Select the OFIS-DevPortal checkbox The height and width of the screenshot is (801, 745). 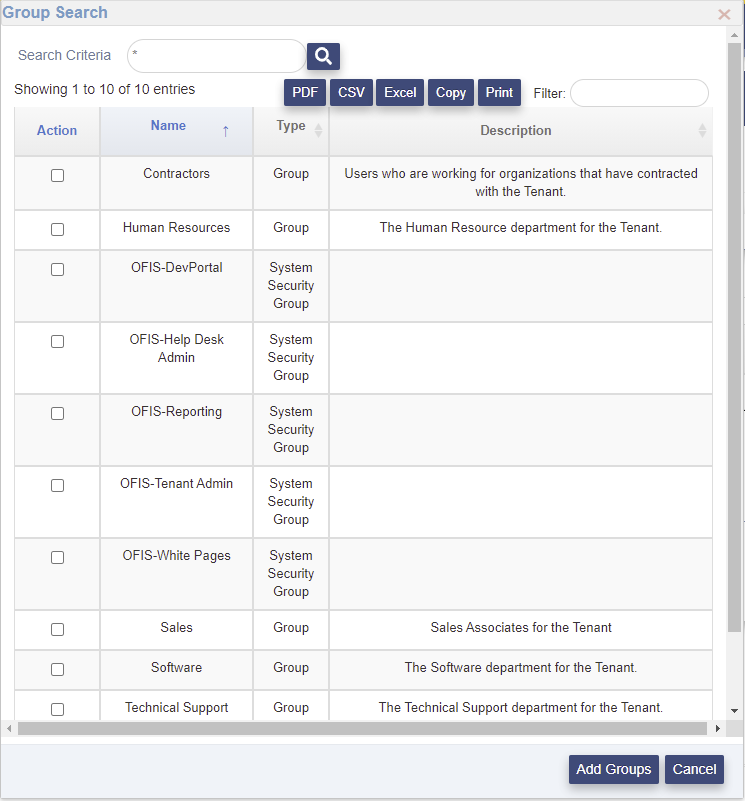pos(57,269)
